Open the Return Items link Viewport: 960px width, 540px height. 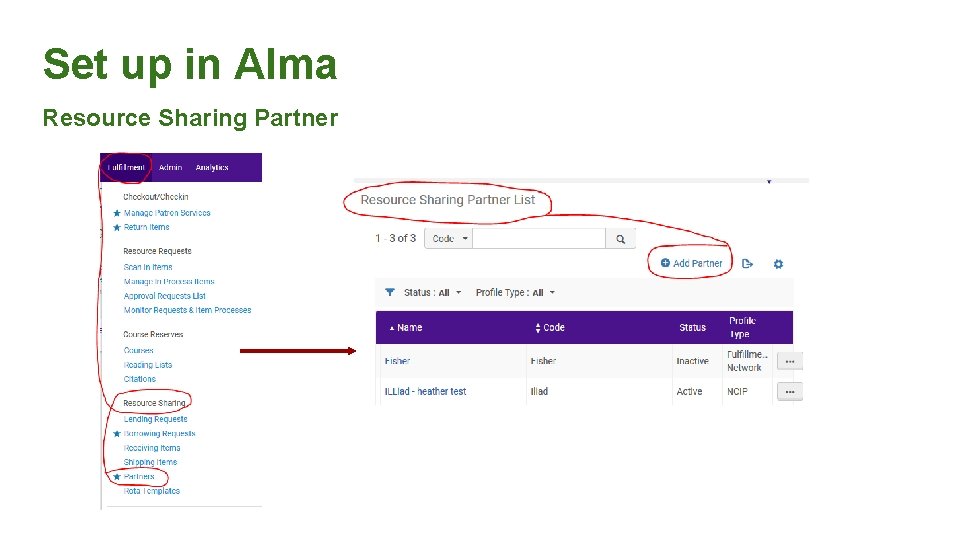click(x=146, y=227)
